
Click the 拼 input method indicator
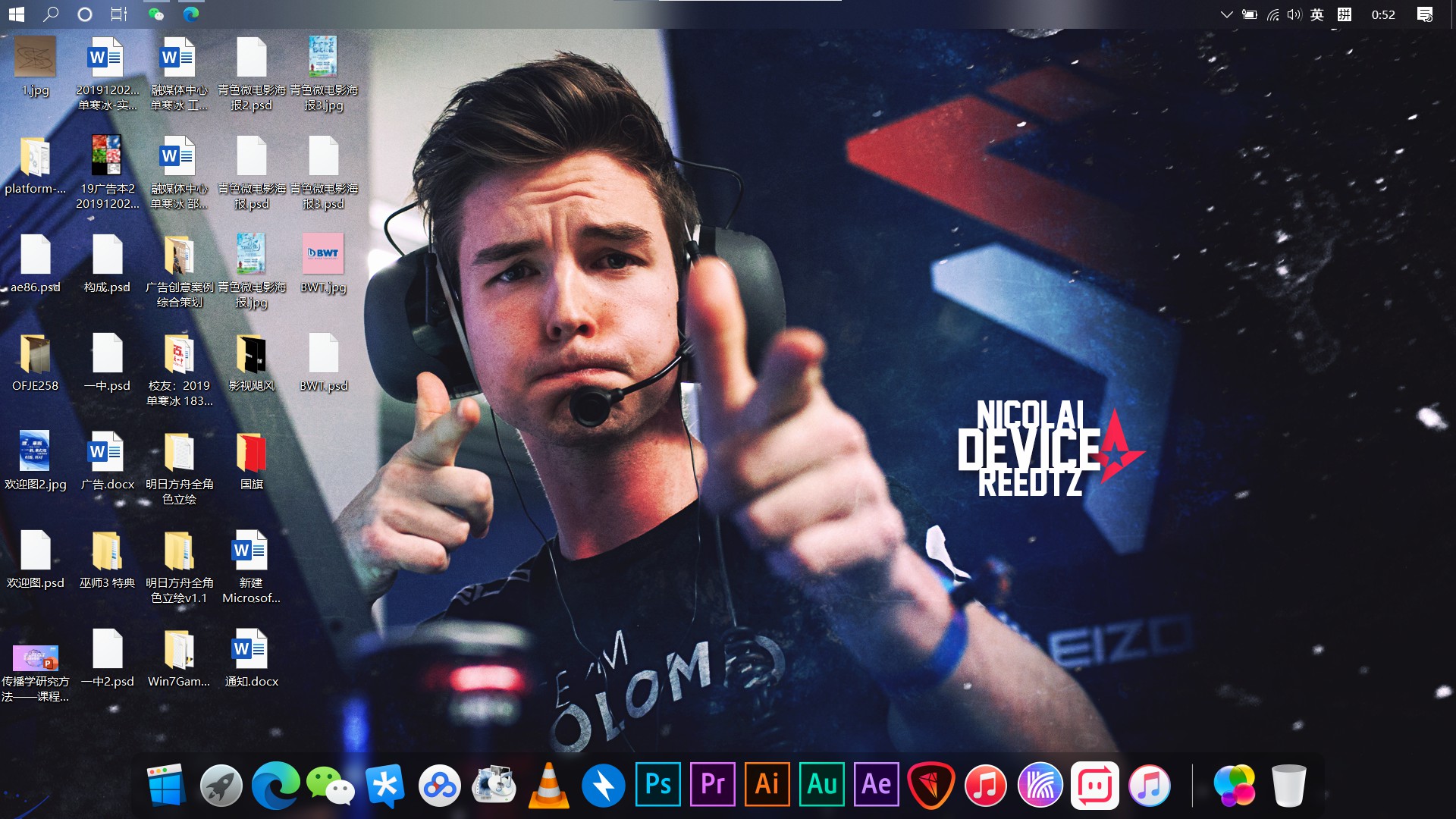(x=1345, y=14)
